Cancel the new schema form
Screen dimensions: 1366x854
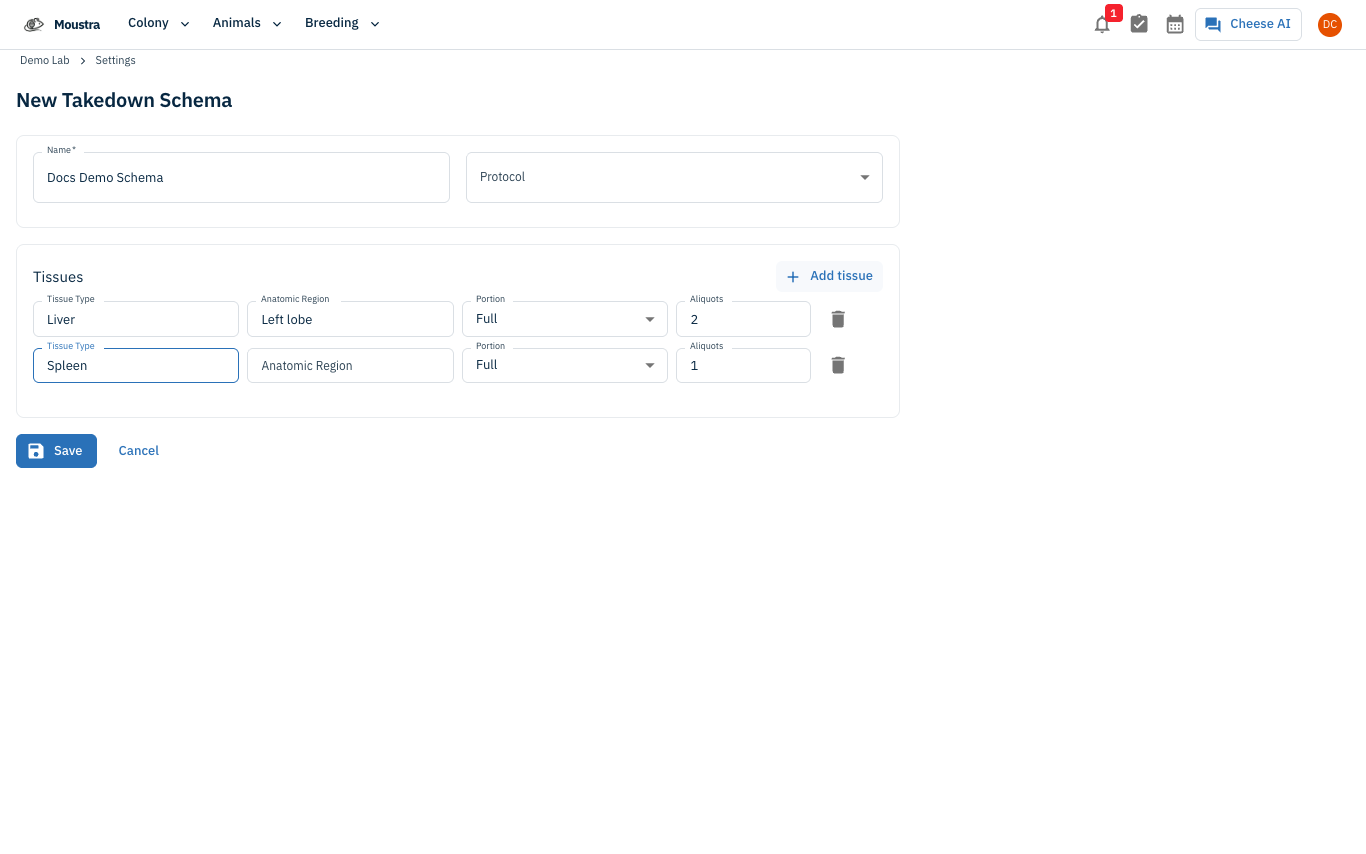click(x=139, y=451)
